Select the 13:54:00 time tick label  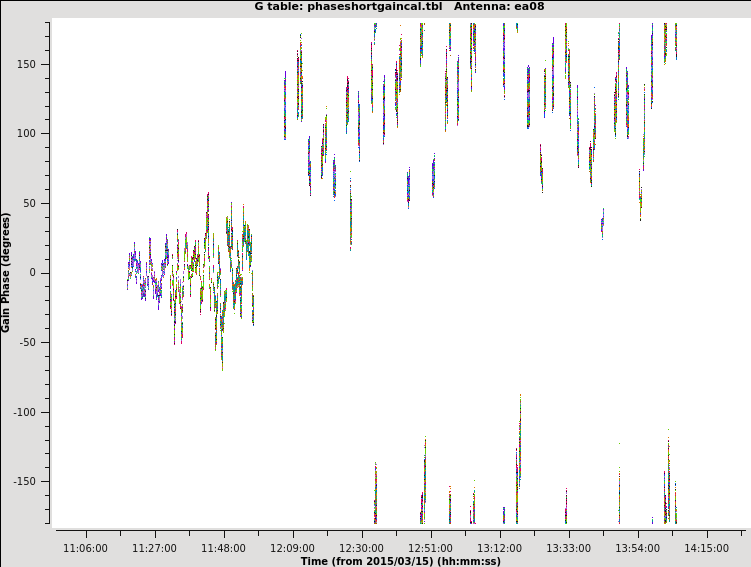click(x=637, y=548)
